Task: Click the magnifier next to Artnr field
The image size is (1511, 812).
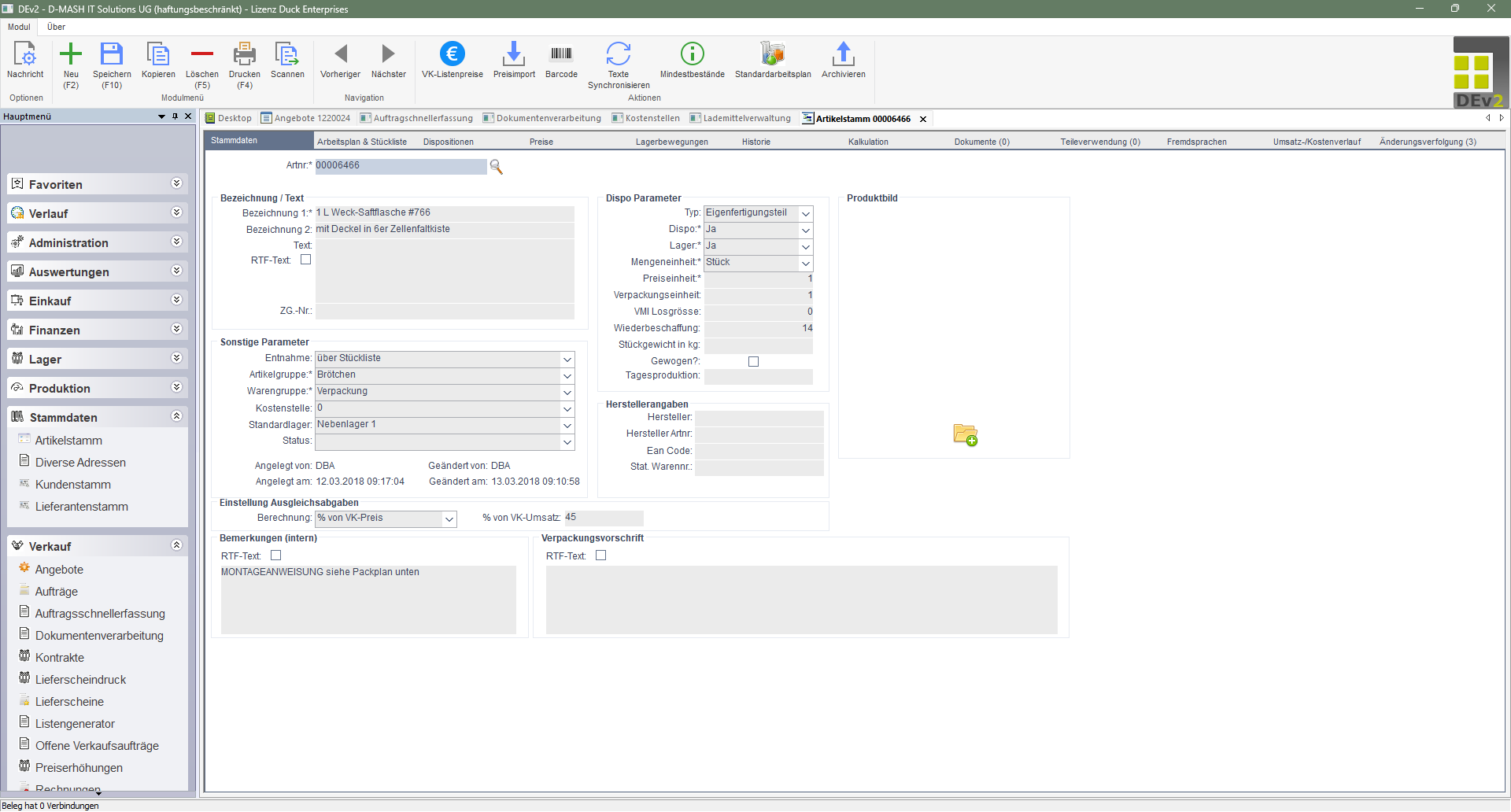Action: [496, 167]
